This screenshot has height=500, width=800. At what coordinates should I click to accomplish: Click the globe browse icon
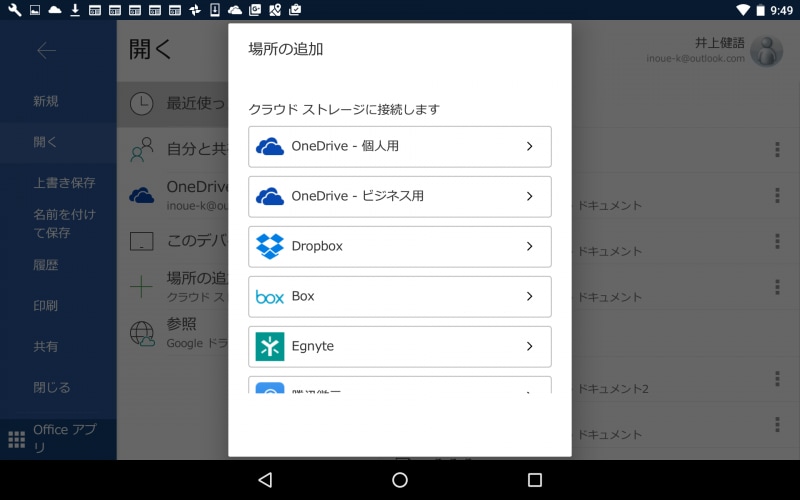pos(142,334)
